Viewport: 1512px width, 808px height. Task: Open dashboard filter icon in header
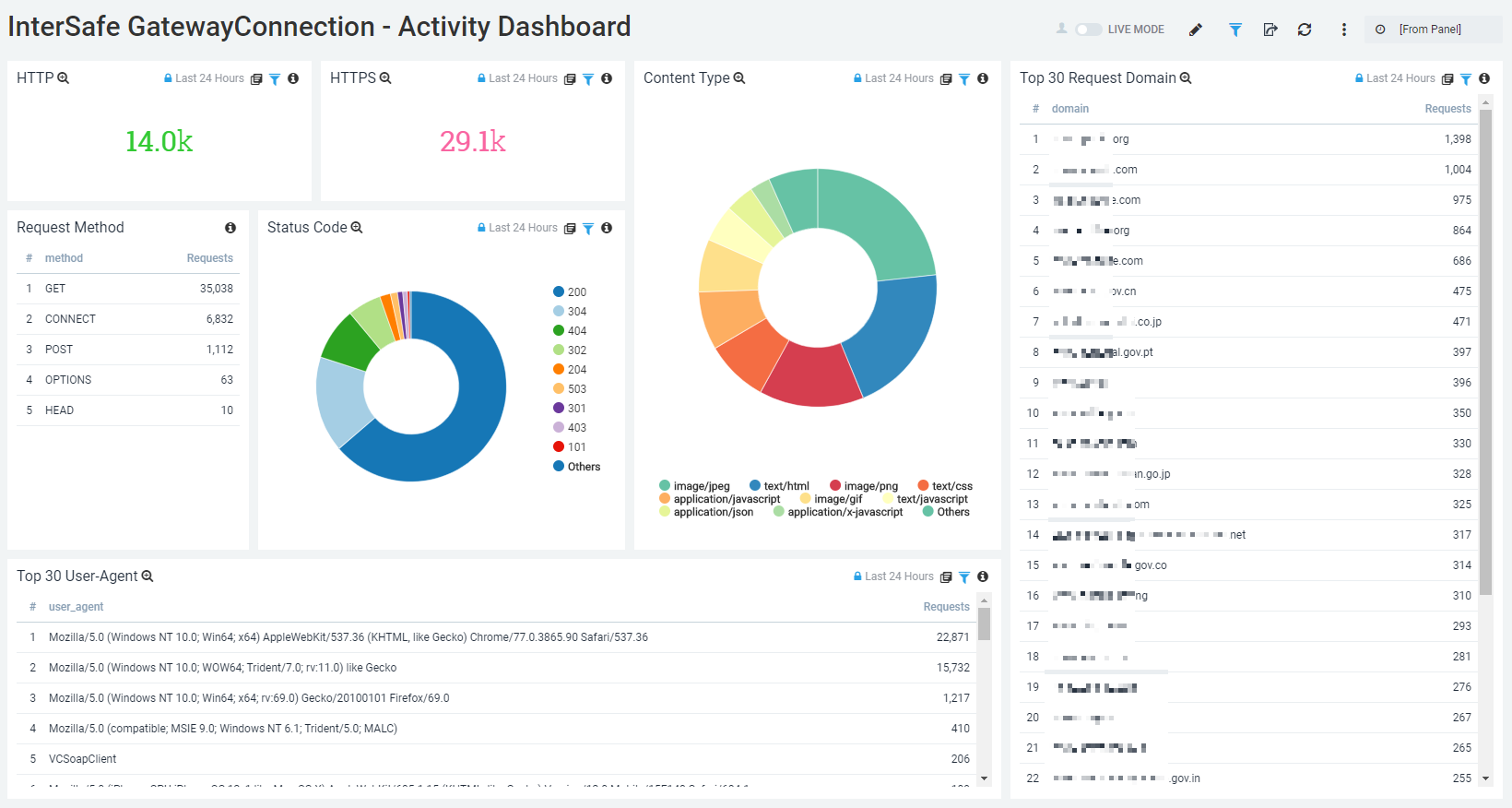[x=1235, y=30]
